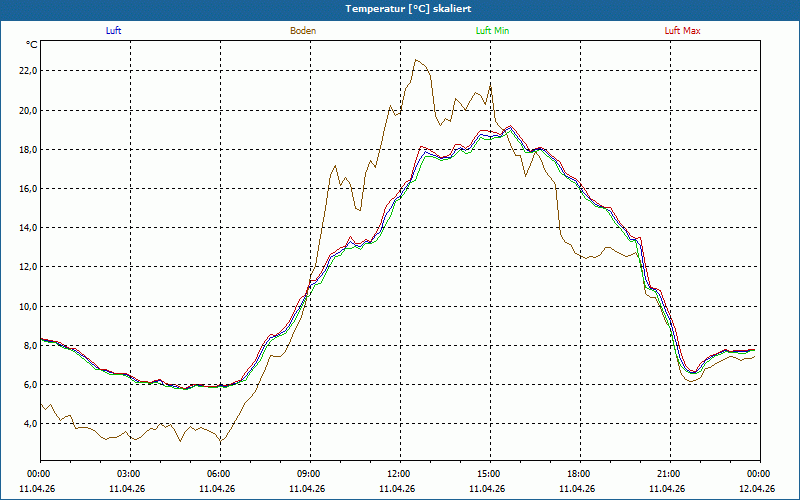Click the 15:00 time axis label
Image resolution: width=800 pixels, height=500 pixels.
(490, 474)
